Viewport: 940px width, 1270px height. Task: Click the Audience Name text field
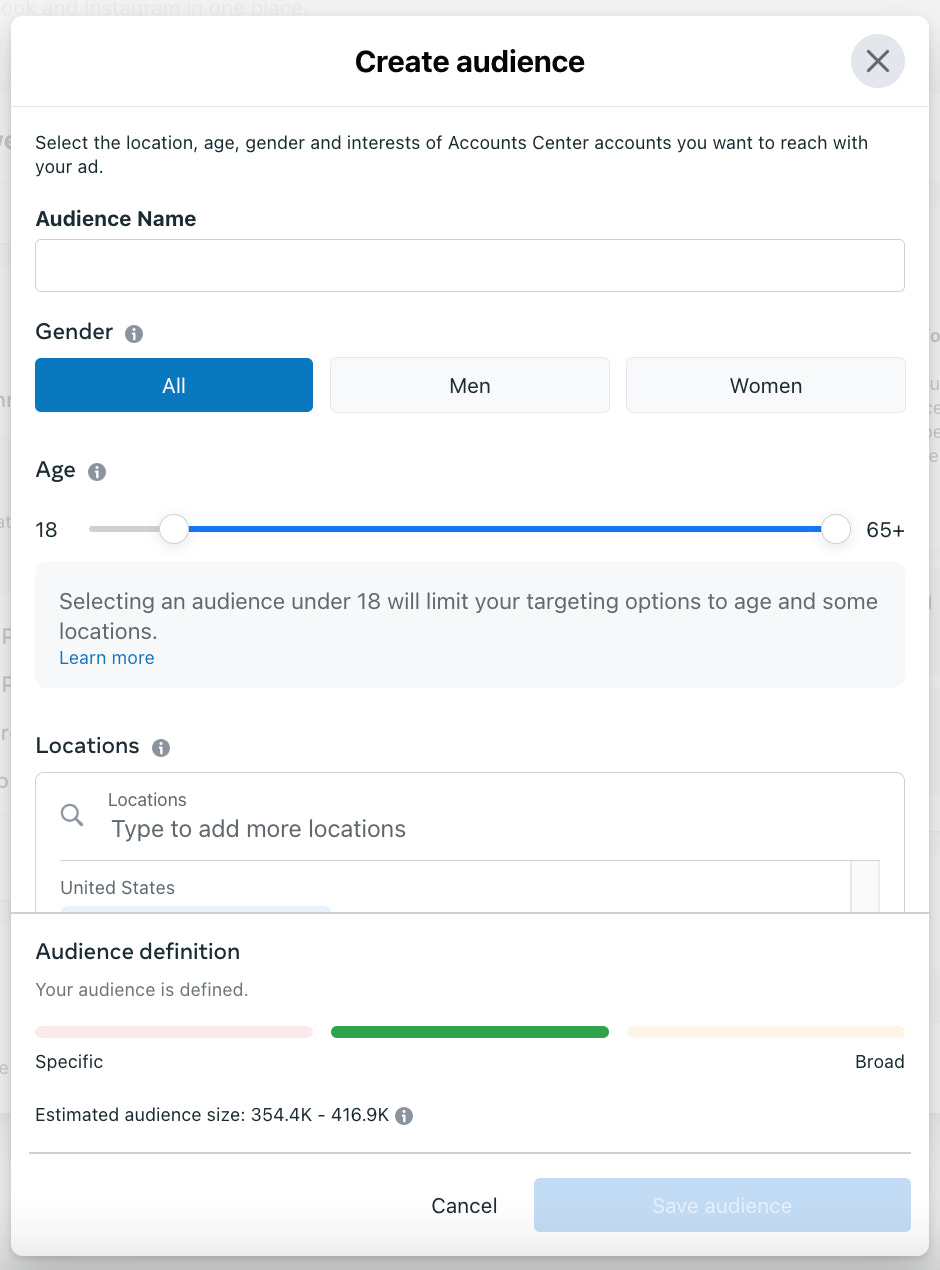click(x=469, y=265)
